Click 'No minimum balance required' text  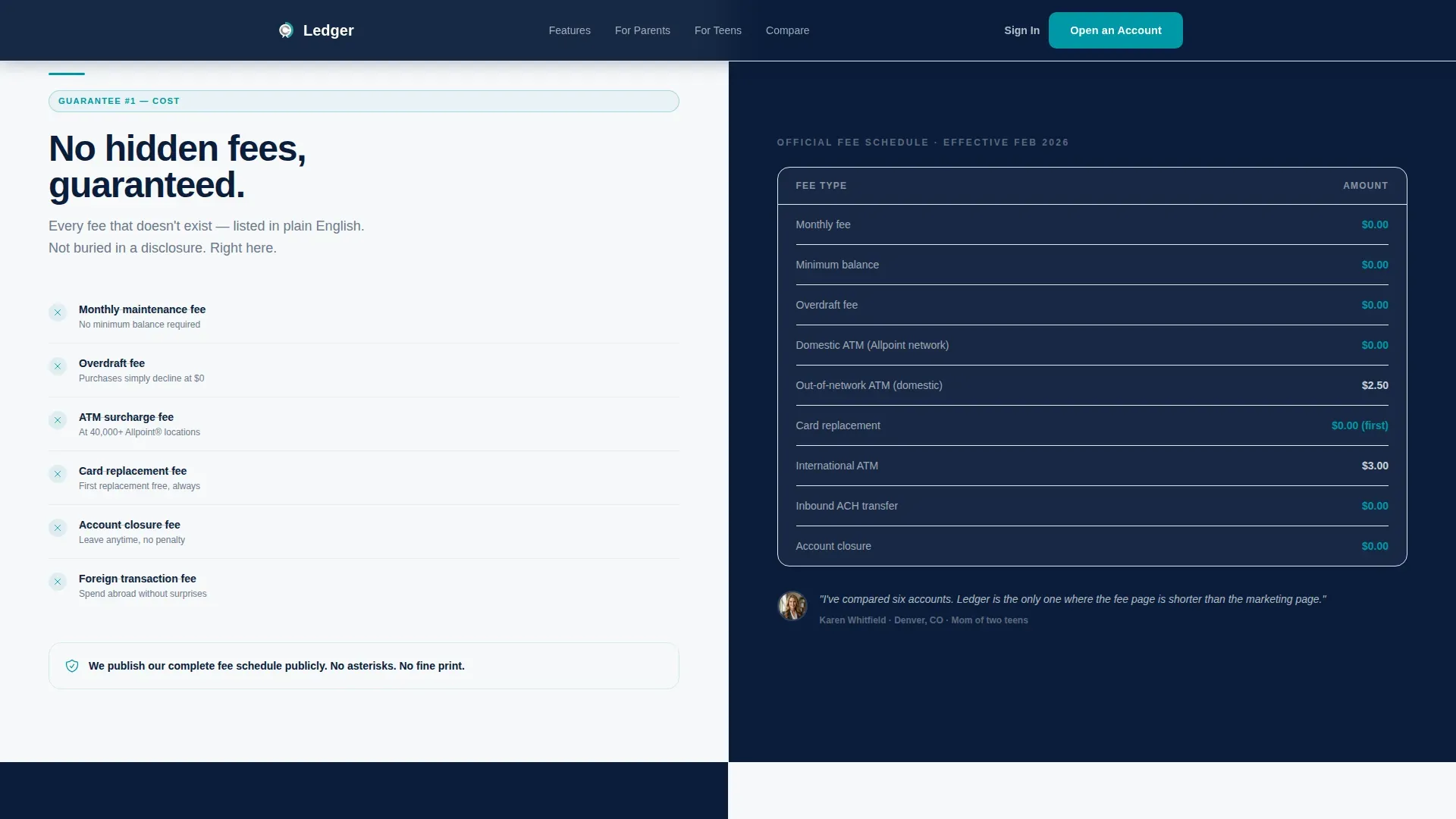(140, 325)
